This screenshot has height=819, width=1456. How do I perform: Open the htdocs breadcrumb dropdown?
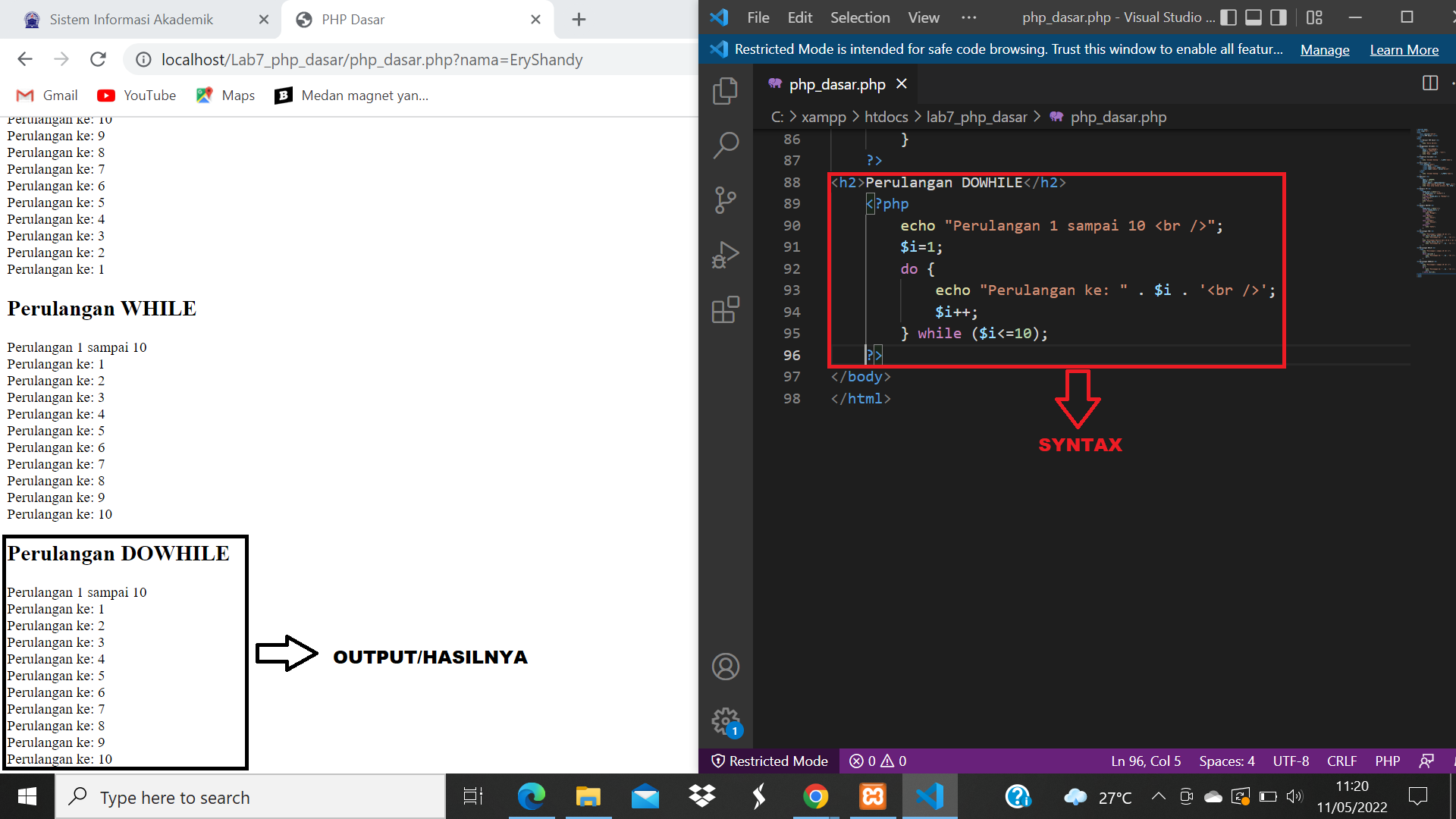coord(886,117)
